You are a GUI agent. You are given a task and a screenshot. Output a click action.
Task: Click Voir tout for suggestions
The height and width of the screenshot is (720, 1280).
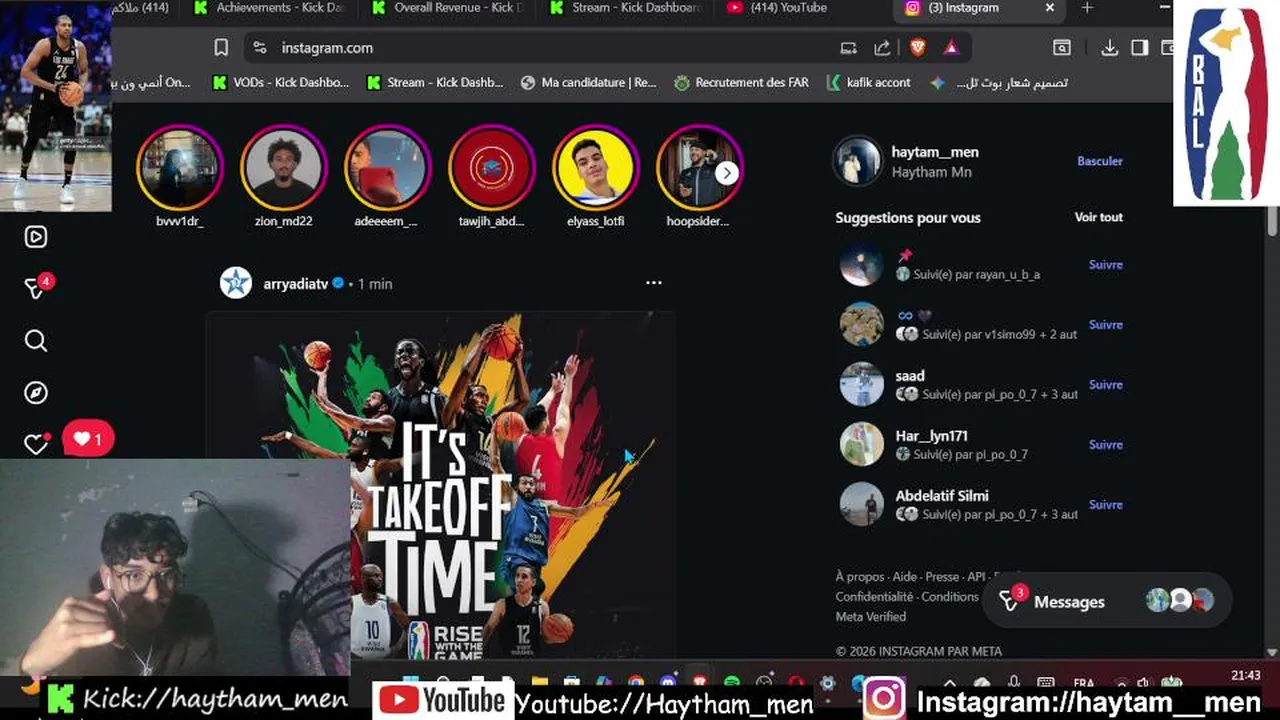pos(1099,217)
